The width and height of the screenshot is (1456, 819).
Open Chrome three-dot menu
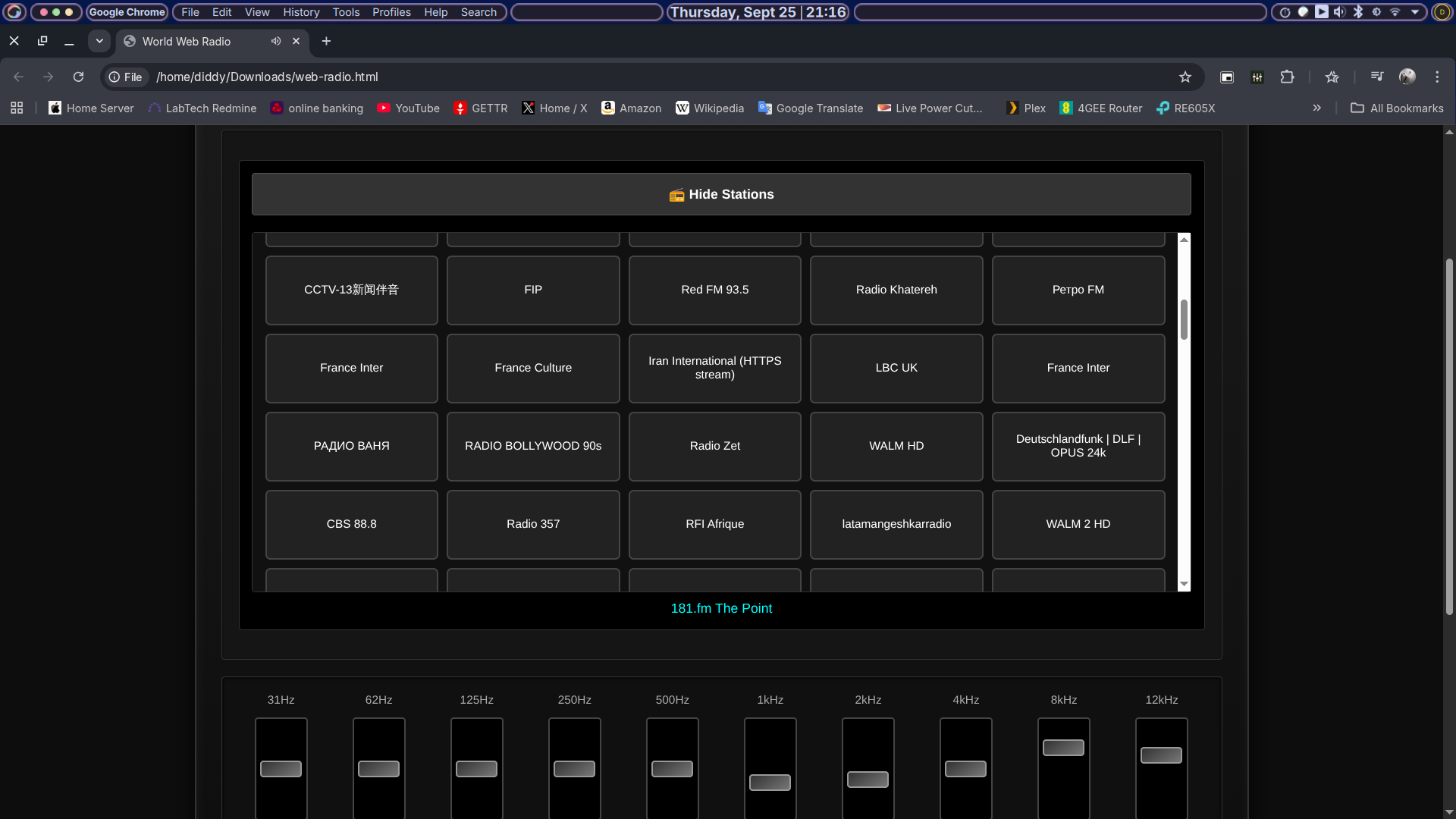(x=1437, y=77)
